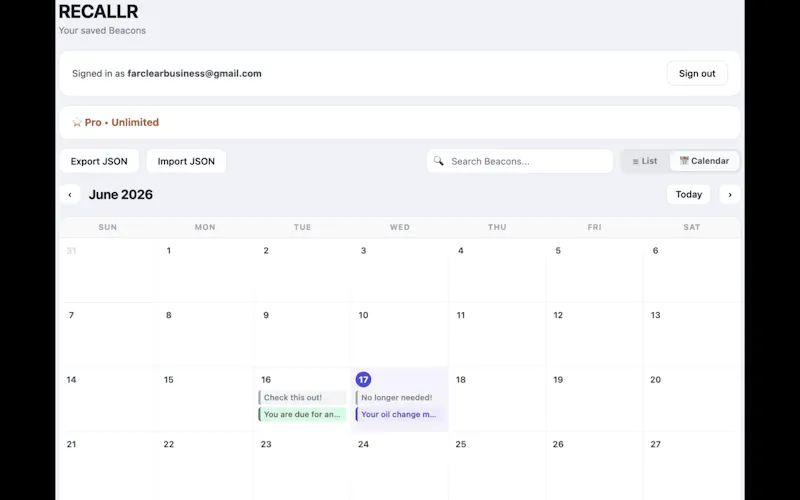Click the search magnifier icon
The image size is (800, 500).
click(x=438, y=161)
